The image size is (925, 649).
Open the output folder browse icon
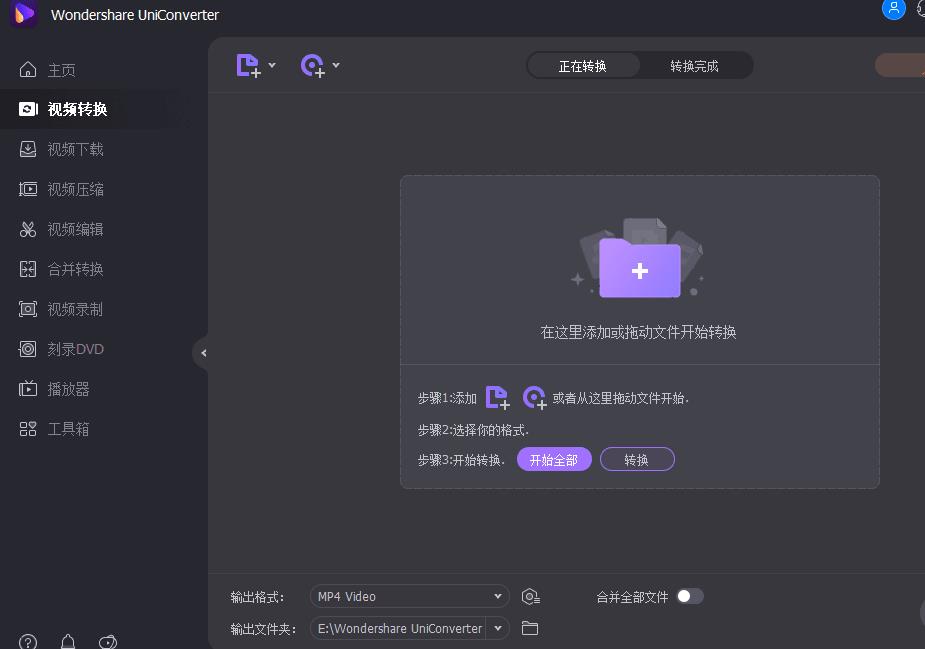(x=530, y=628)
